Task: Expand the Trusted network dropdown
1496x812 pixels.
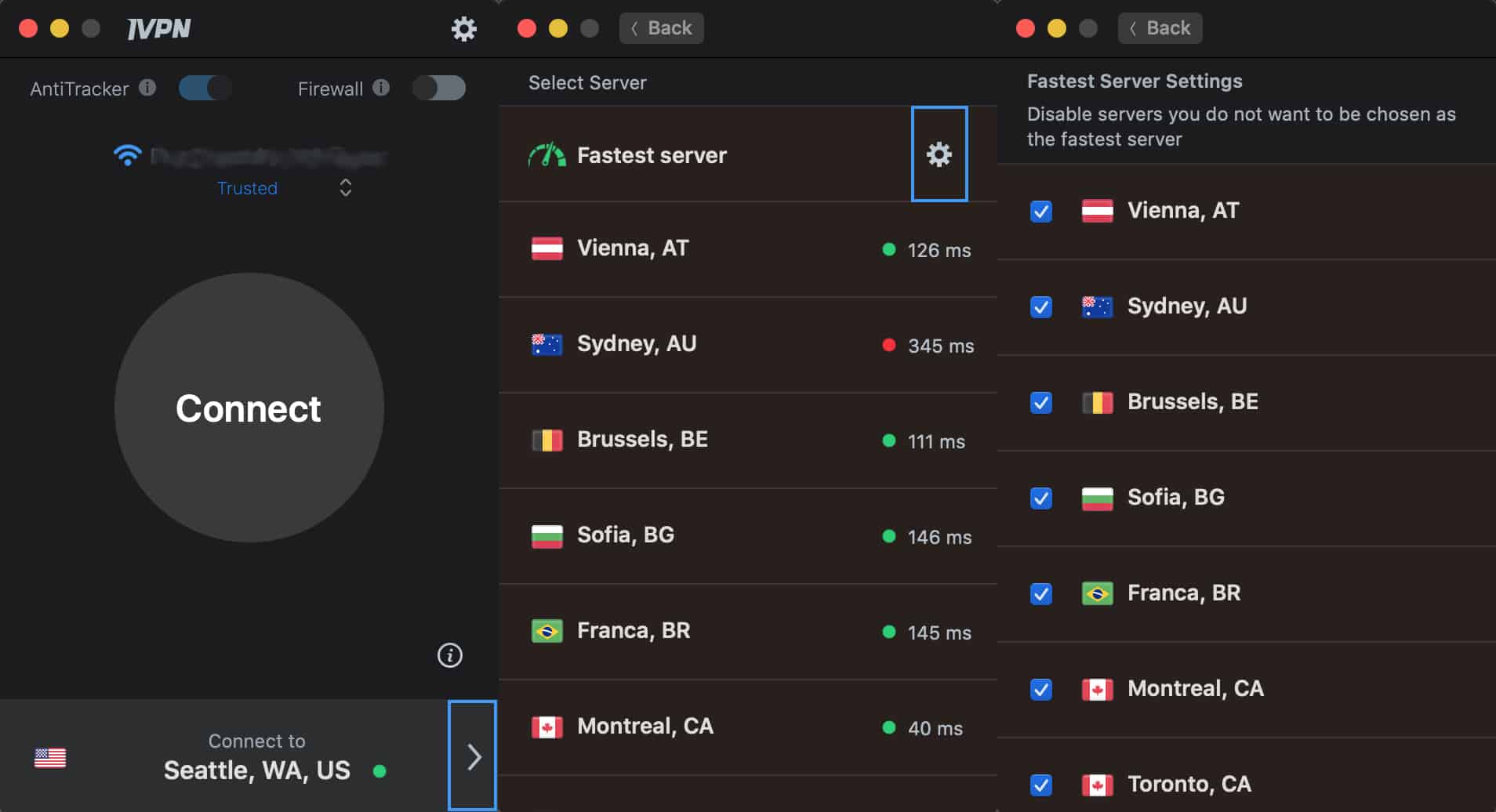Action: click(345, 187)
